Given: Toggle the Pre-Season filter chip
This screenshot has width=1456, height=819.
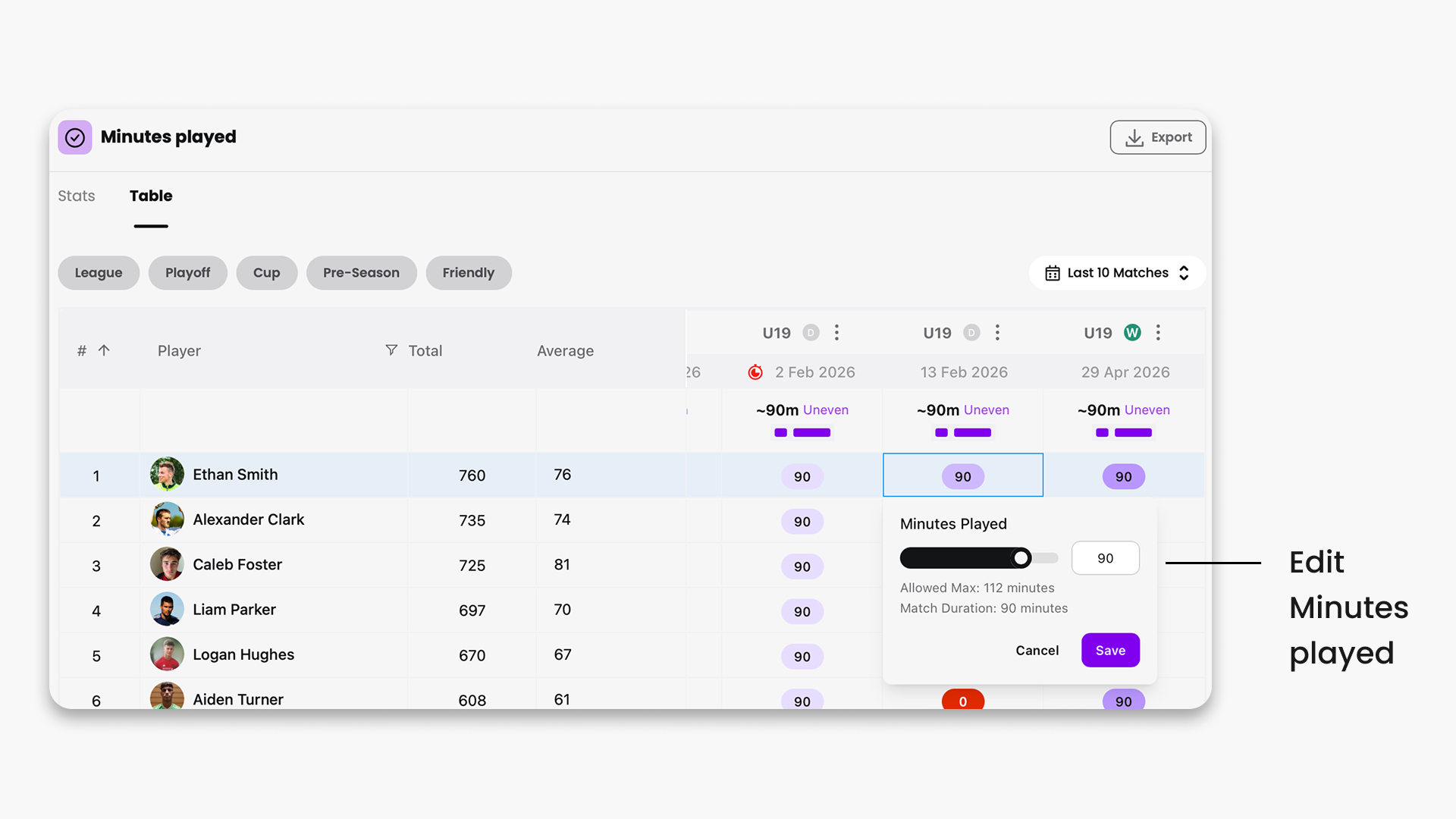Looking at the screenshot, I should (x=362, y=273).
